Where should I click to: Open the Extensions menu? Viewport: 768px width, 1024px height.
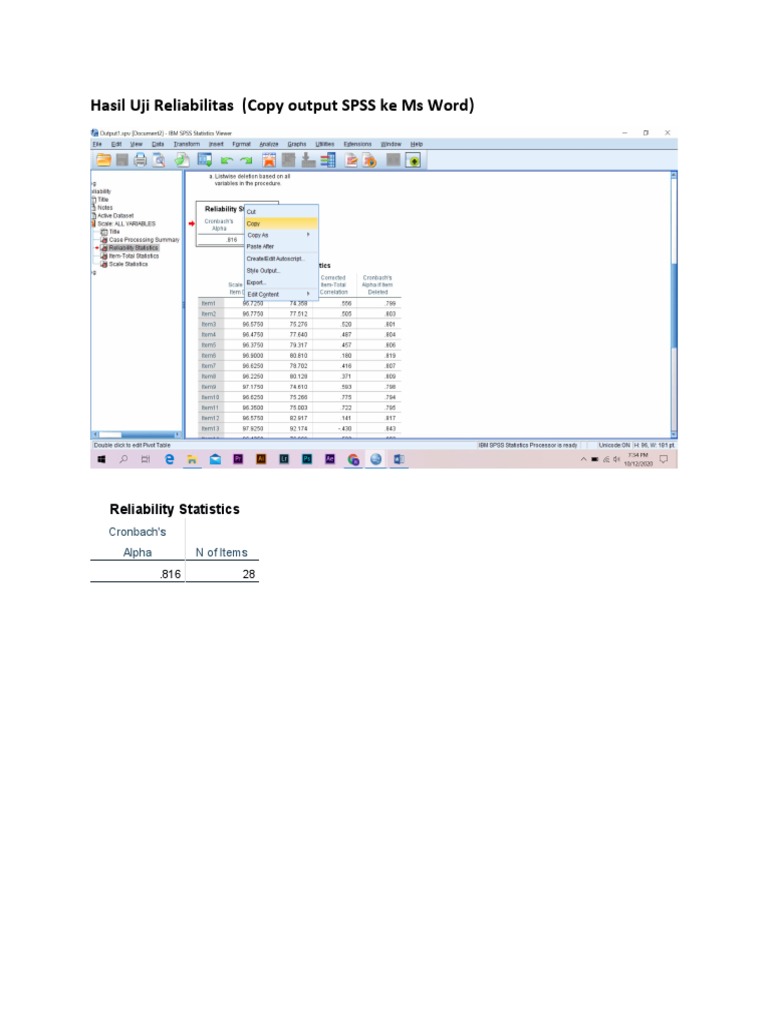(357, 144)
